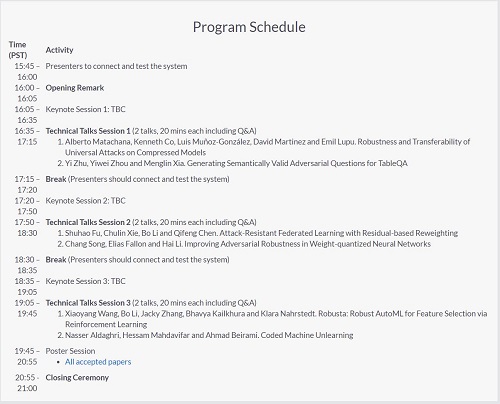This screenshot has height=404, width=500.
Task: Click the Technical Talks Session 2 title
Action: [88, 222]
